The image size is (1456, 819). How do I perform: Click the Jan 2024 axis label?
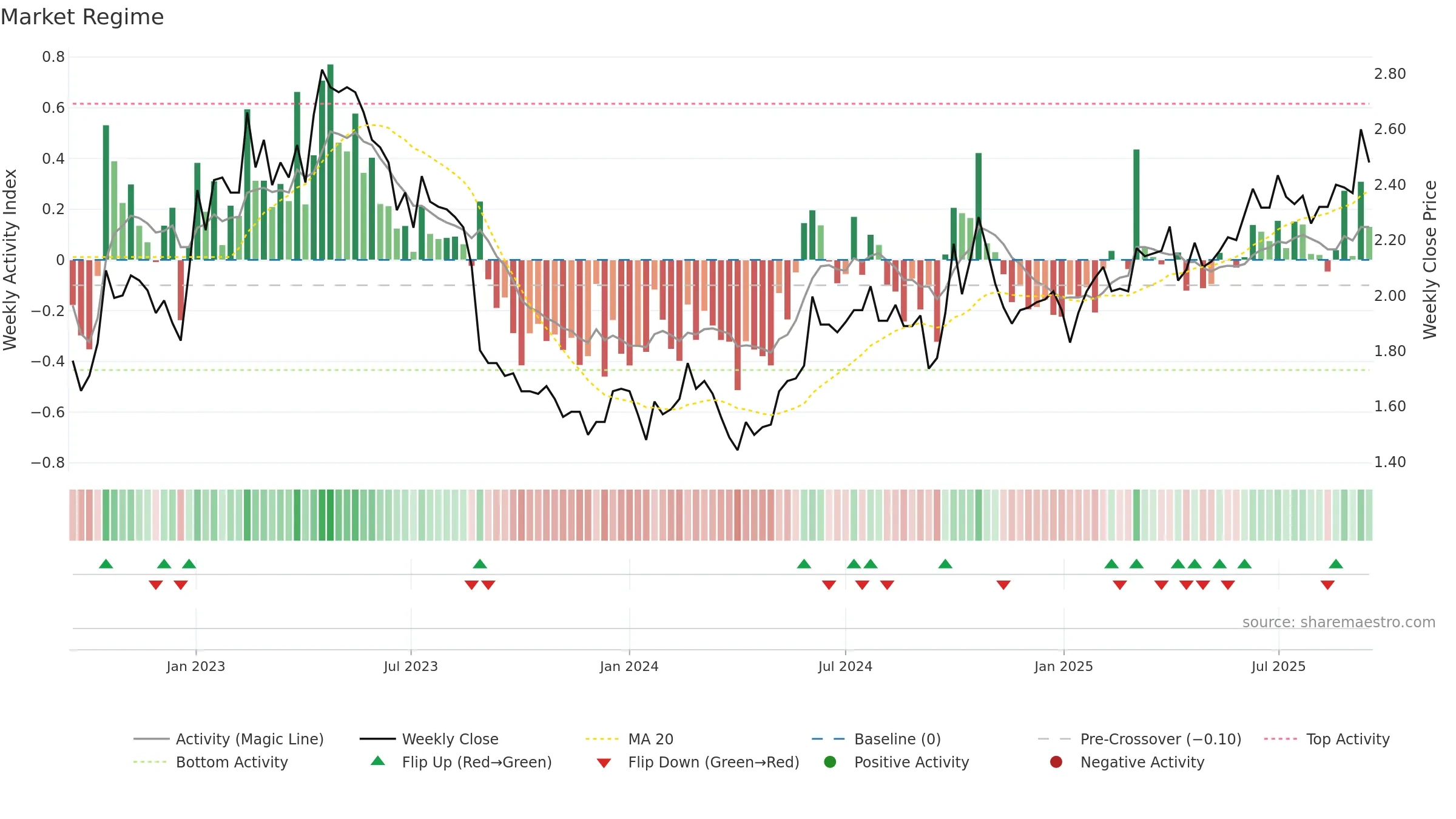click(x=629, y=666)
